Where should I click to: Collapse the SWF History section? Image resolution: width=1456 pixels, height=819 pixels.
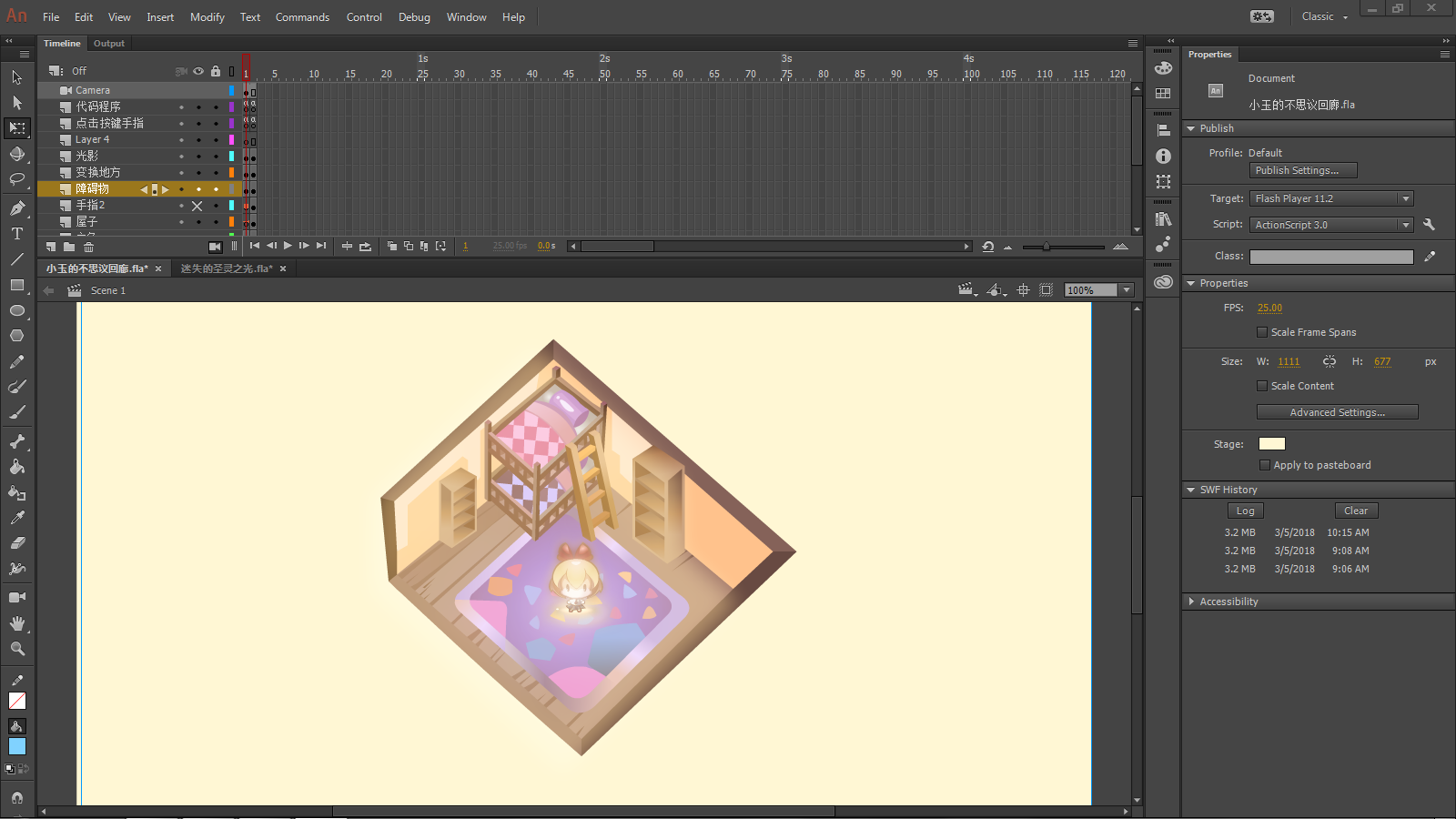(x=1190, y=490)
